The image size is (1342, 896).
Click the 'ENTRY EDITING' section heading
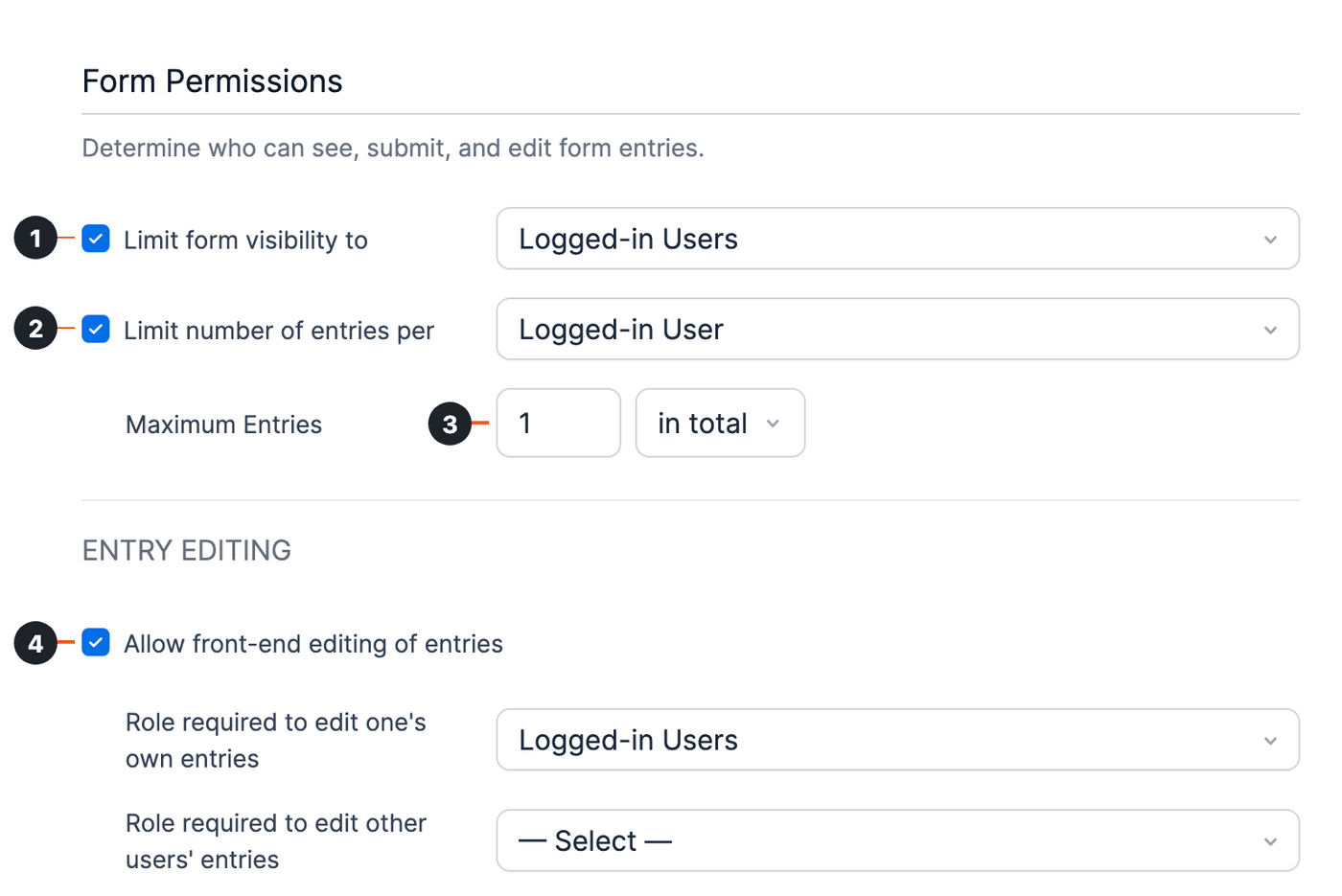point(187,551)
